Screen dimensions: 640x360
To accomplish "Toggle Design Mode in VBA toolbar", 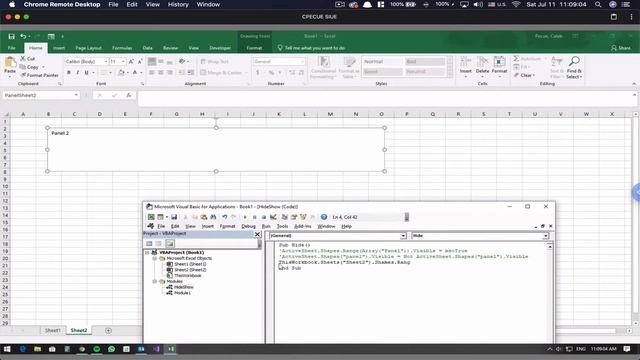I will click(x=273, y=217).
